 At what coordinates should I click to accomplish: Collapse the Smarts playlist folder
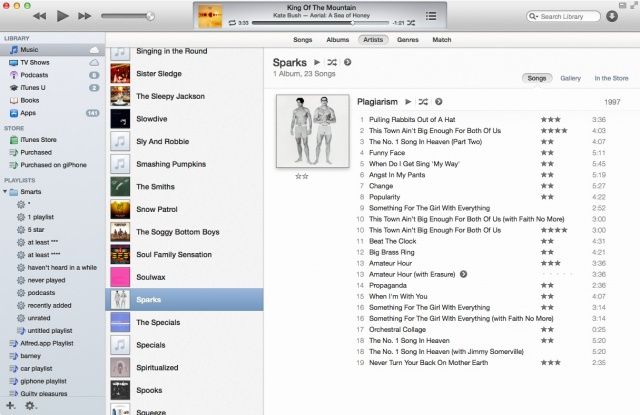coord(7,190)
